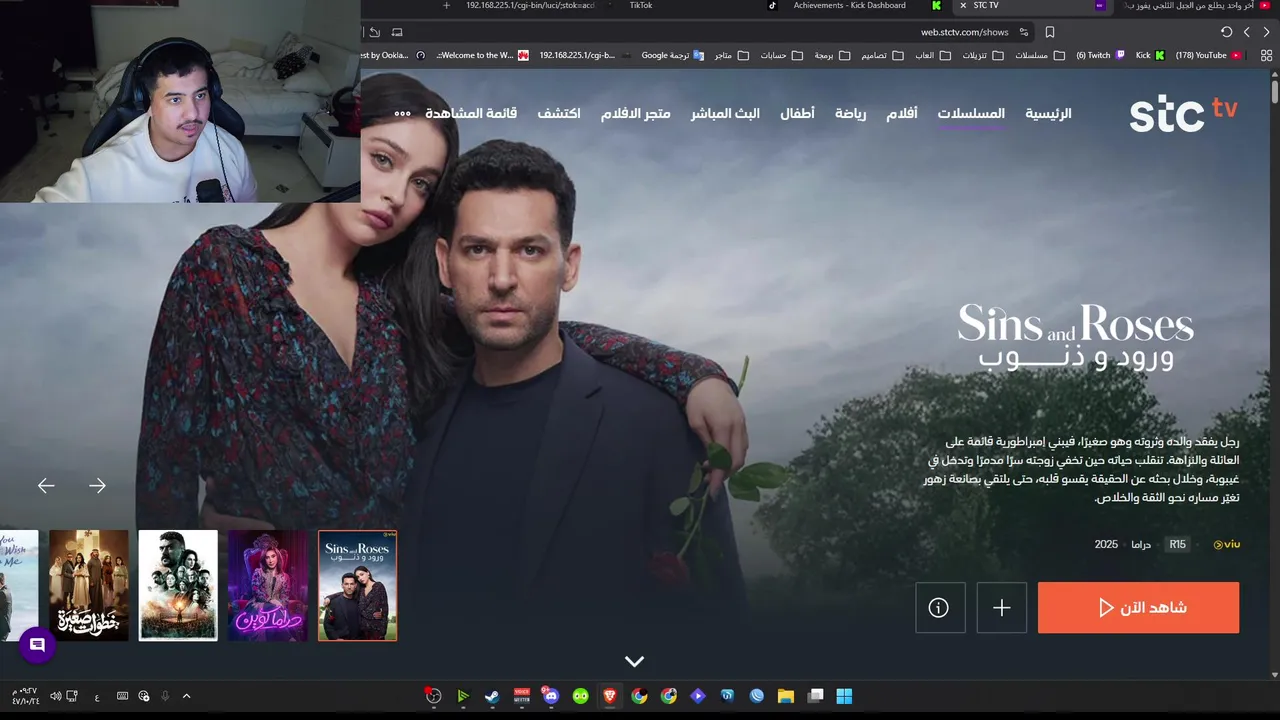Select the Sins and Roses thumbnail
Image resolution: width=1280 pixels, height=720 pixels.
click(357, 586)
